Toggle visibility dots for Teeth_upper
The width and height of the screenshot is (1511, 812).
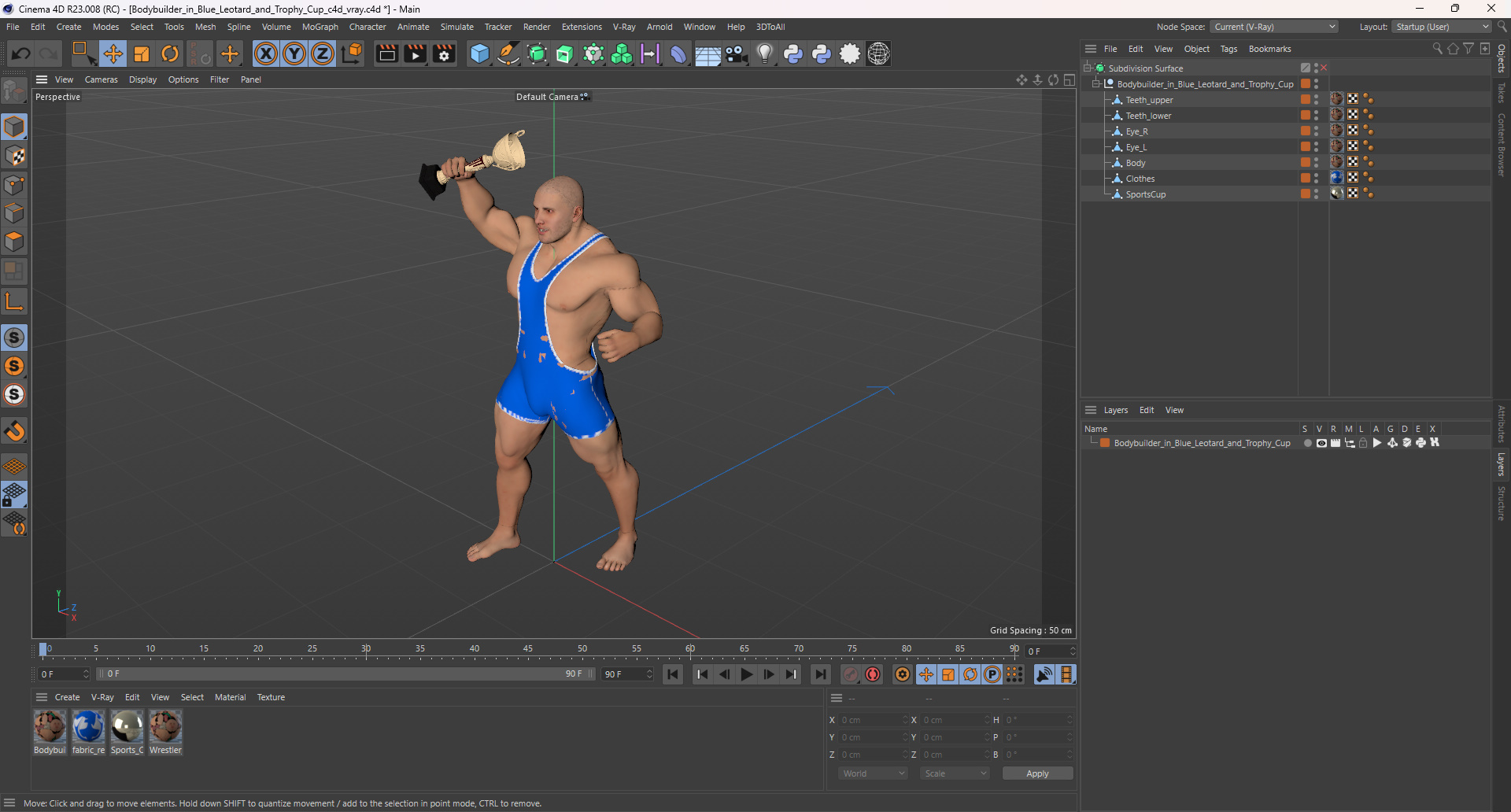[x=1316, y=100]
